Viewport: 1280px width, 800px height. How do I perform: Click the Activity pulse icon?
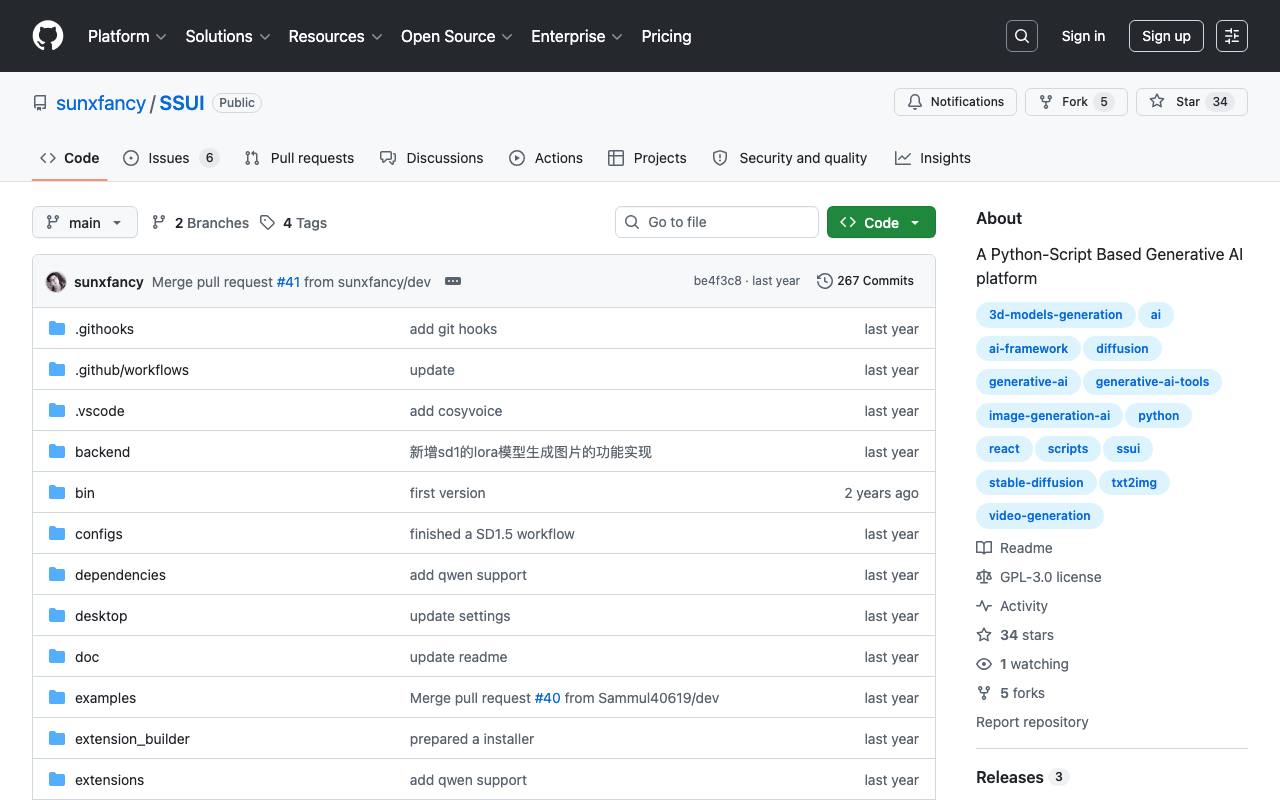pyautogui.click(x=984, y=606)
